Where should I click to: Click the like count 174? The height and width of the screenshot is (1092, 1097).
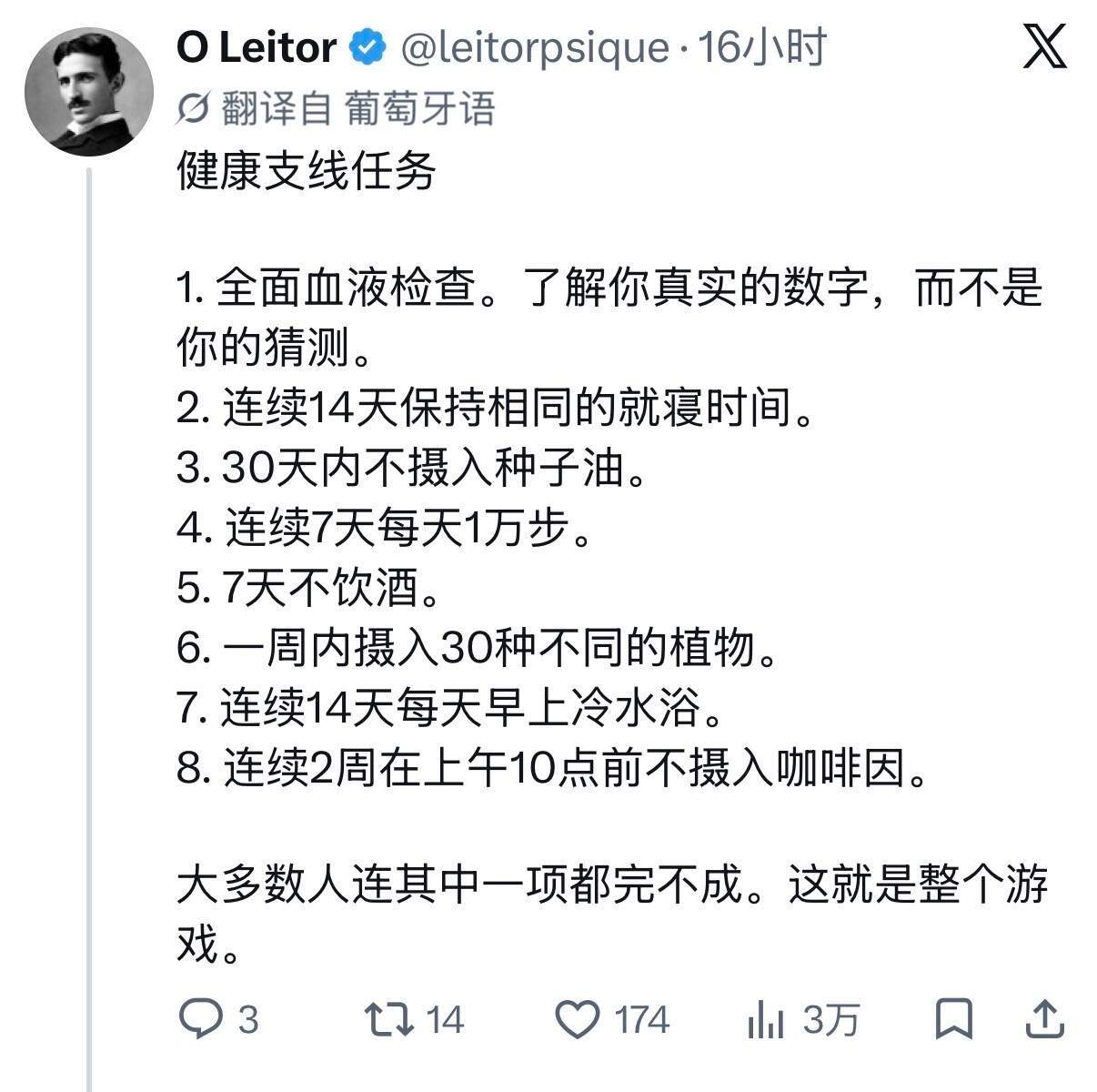click(x=642, y=1020)
